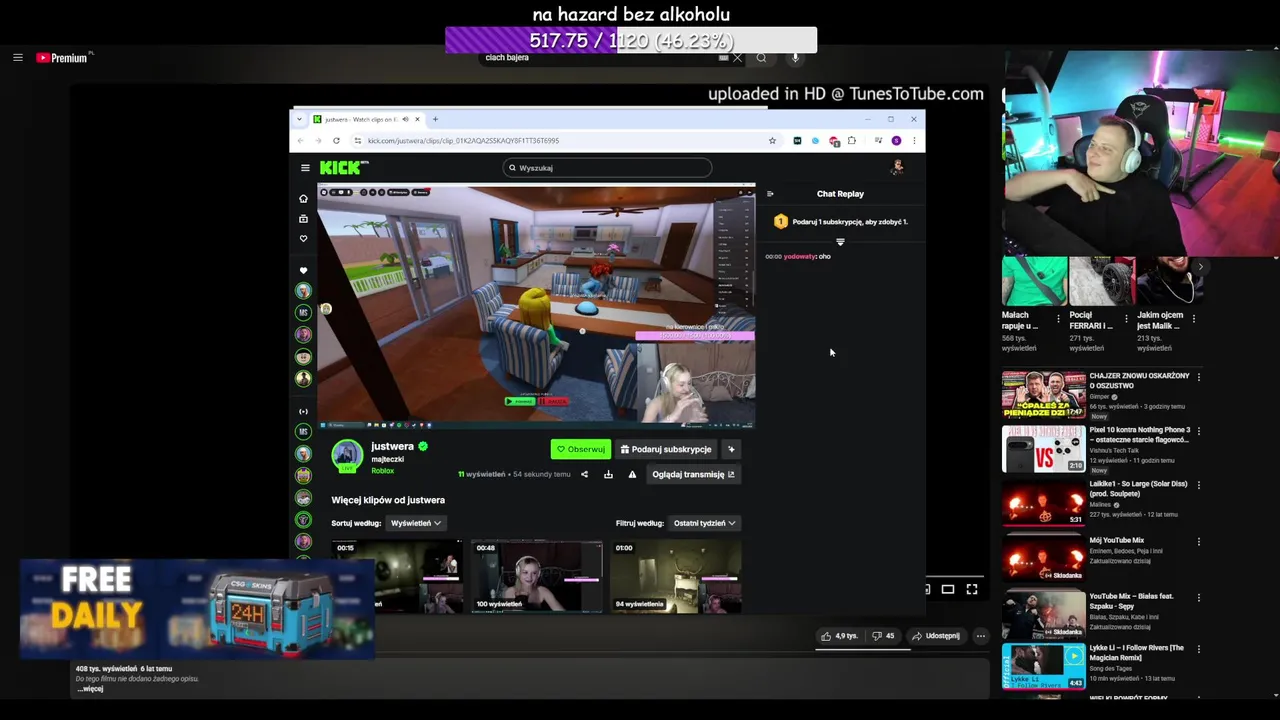1280x720 pixels.
Task: Expand the gift subscription banner arrow
Action: coord(840,242)
